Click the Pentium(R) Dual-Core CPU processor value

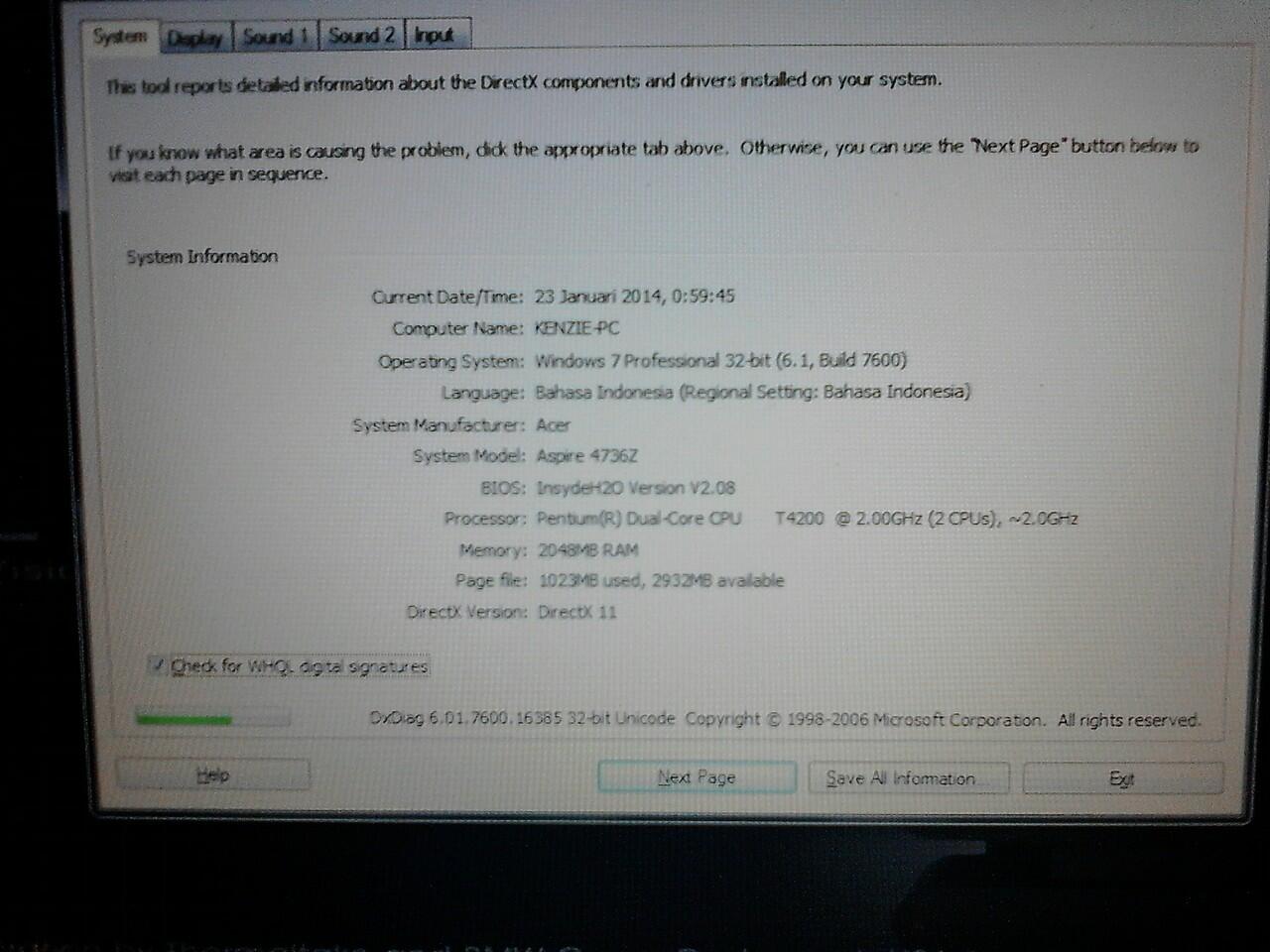[x=807, y=519]
